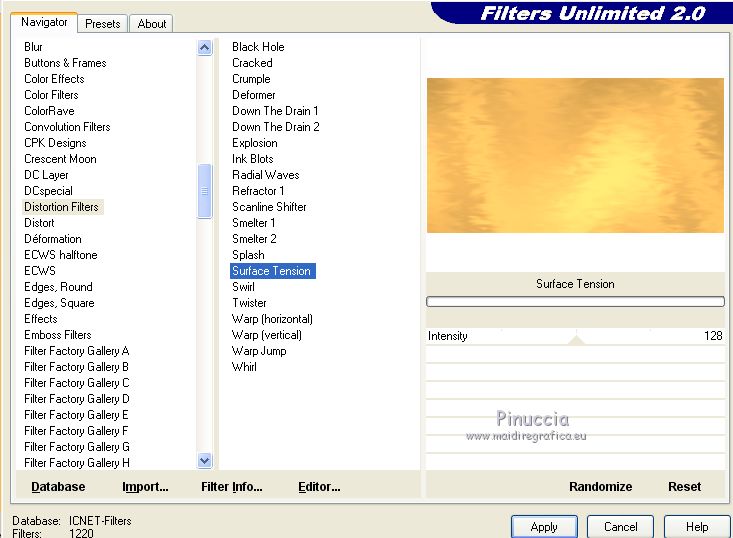Image resolution: width=733 pixels, height=538 pixels.
Task: Choose Warp (vertical) filter
Action: 267,335
